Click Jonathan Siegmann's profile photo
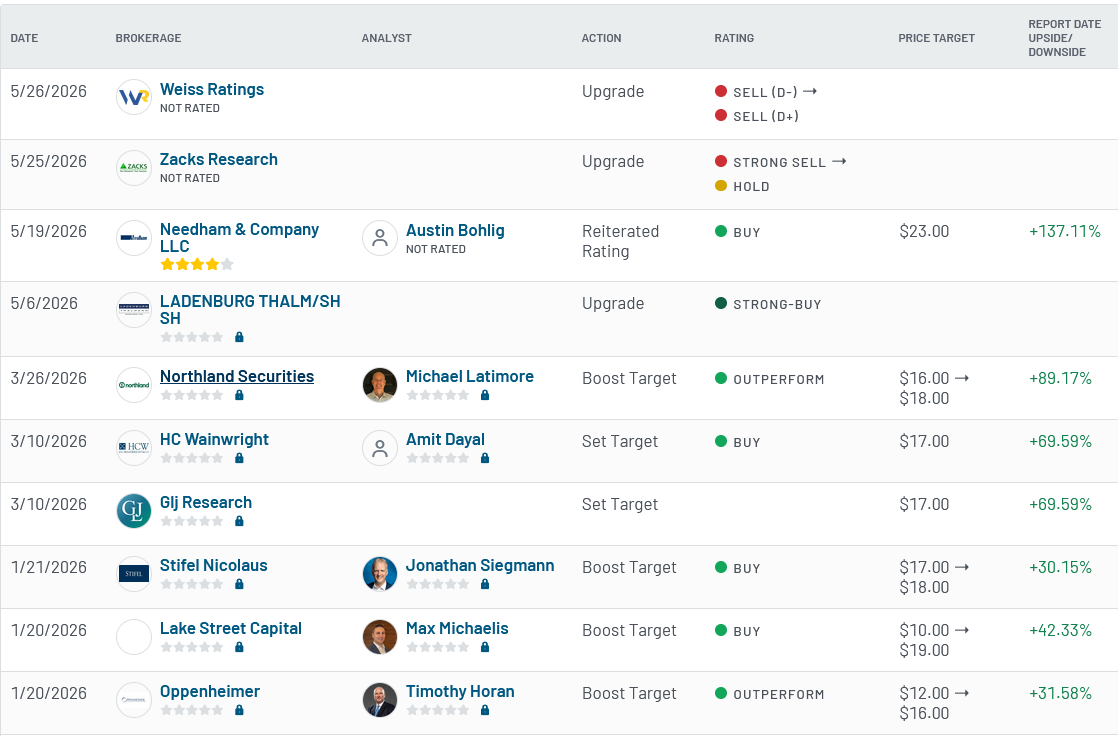The image size is (1118, 736). pyautogui.click(x=380, y=573)
